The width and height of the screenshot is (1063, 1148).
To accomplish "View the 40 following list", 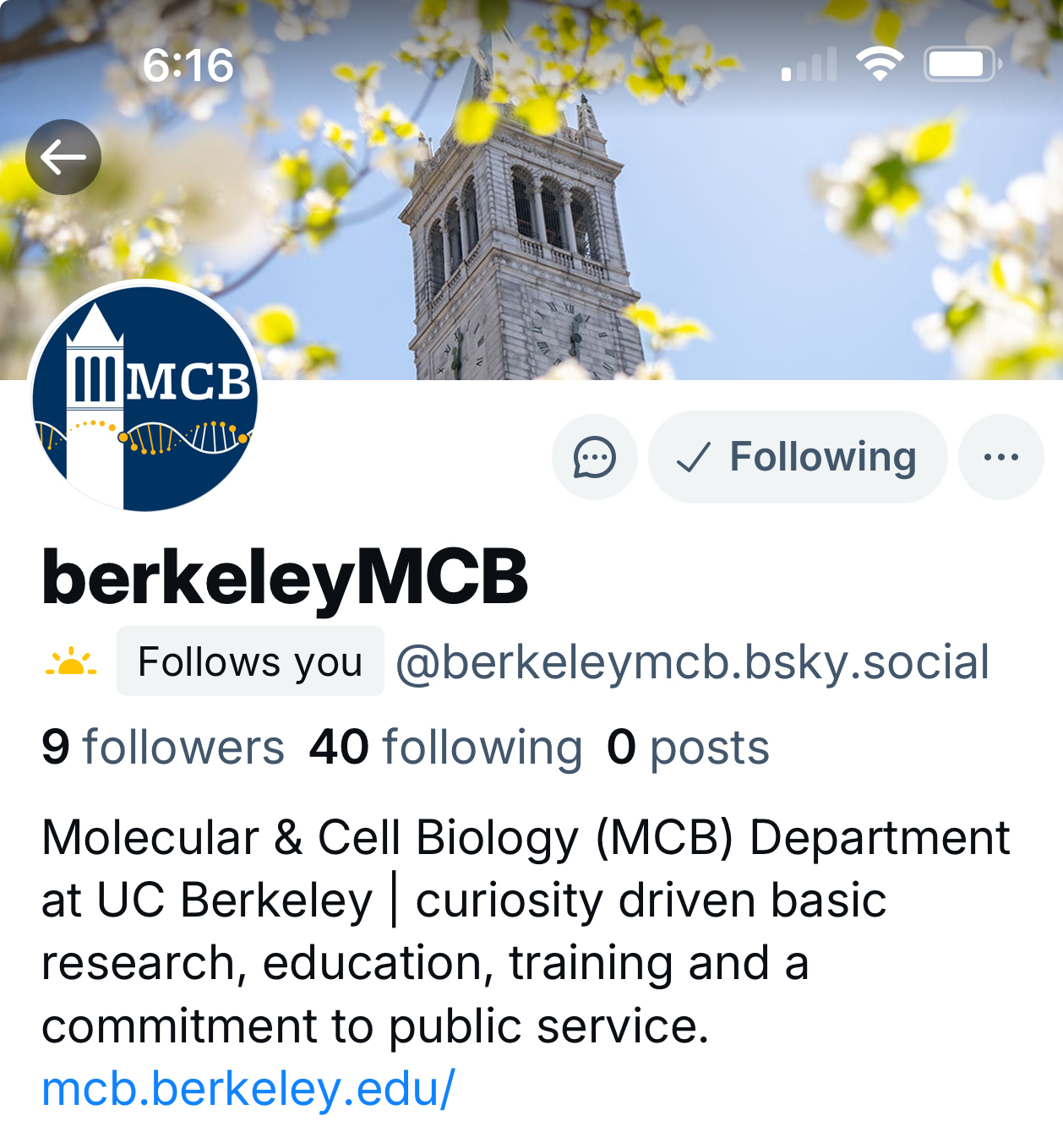I will pyautogui.click(x=445, y=748).
